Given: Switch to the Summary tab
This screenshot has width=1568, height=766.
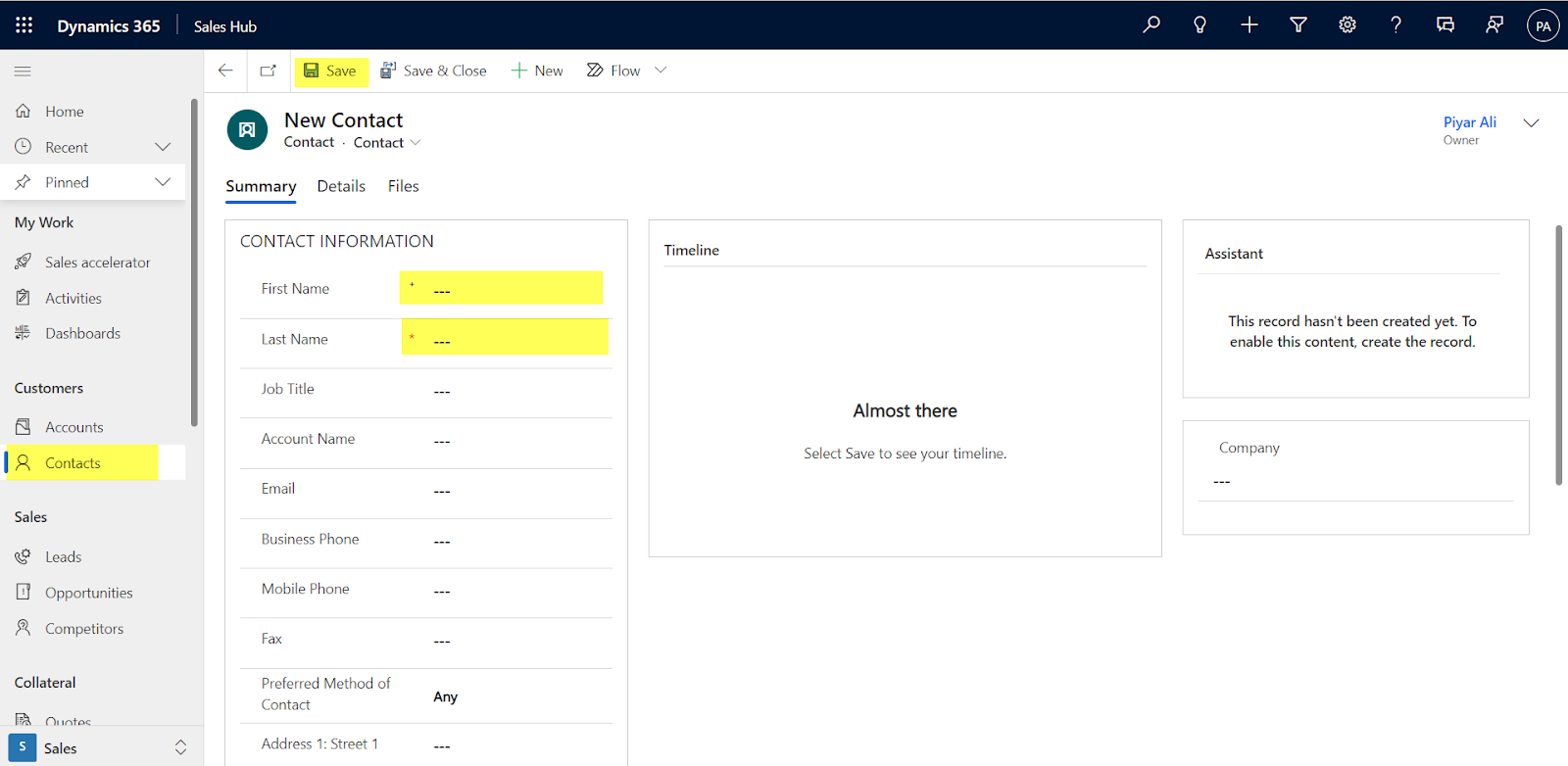Looking at the screenshot, I should tap(261, 186).
